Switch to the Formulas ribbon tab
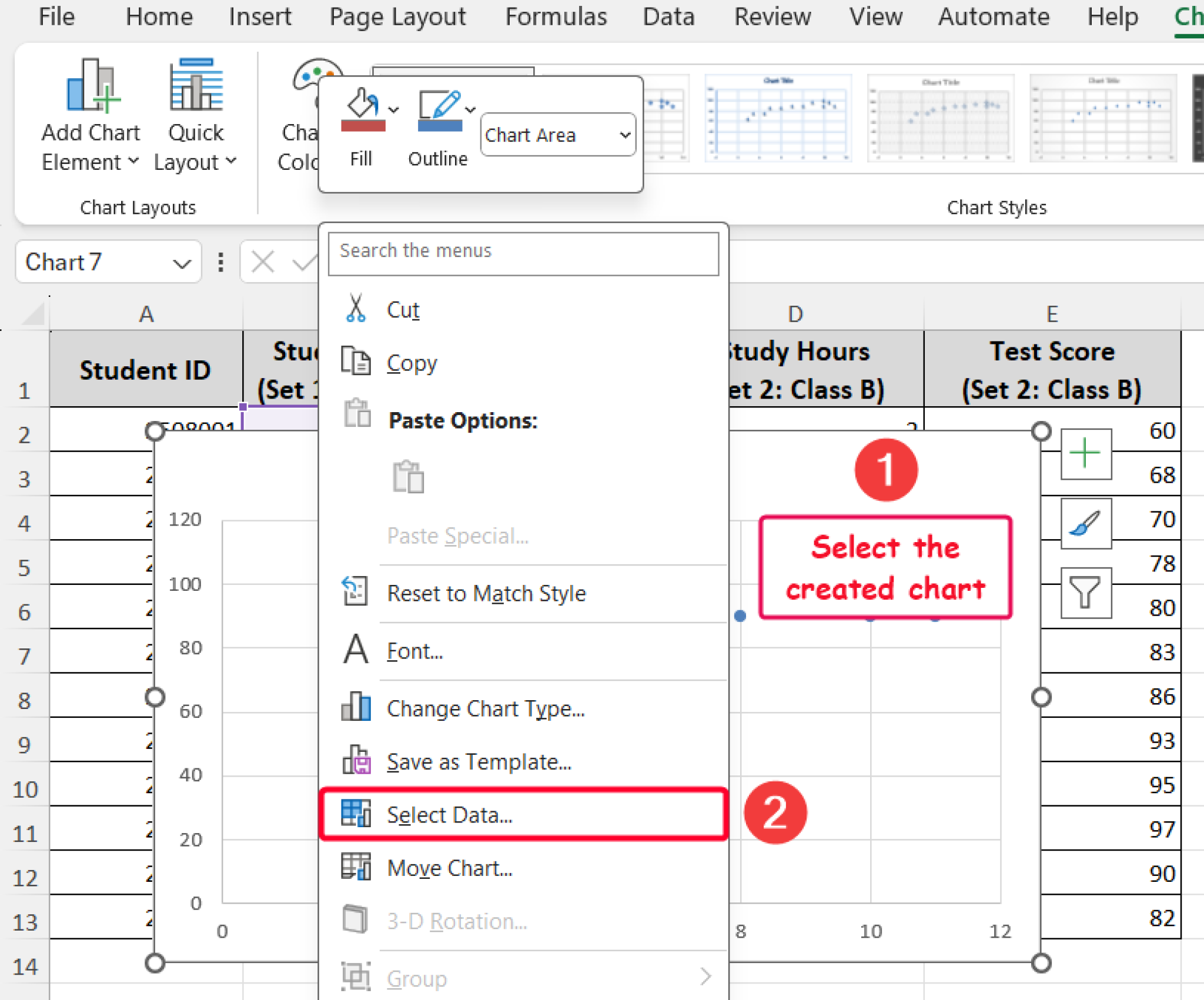 click(x=556, y=17)
